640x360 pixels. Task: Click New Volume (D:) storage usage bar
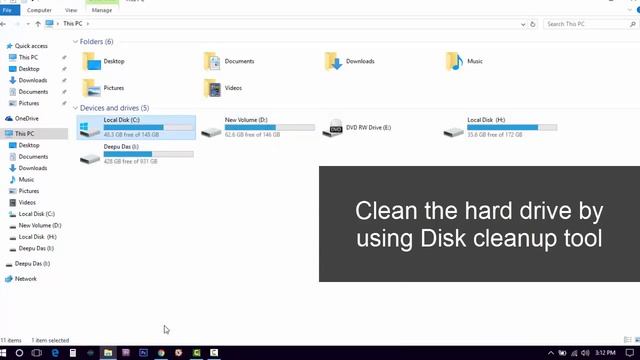[270, 127]
